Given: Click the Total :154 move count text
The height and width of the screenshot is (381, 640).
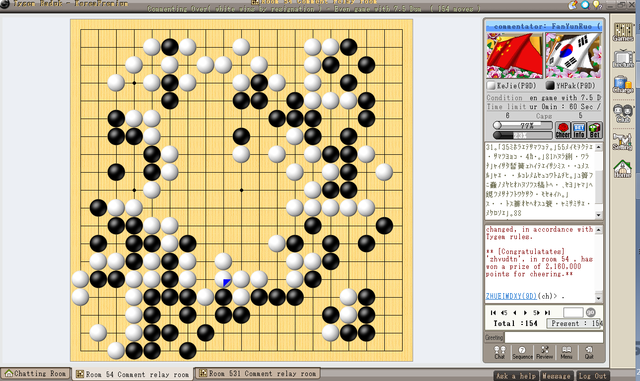Looking at the screenshot, I should coord(516,323).
